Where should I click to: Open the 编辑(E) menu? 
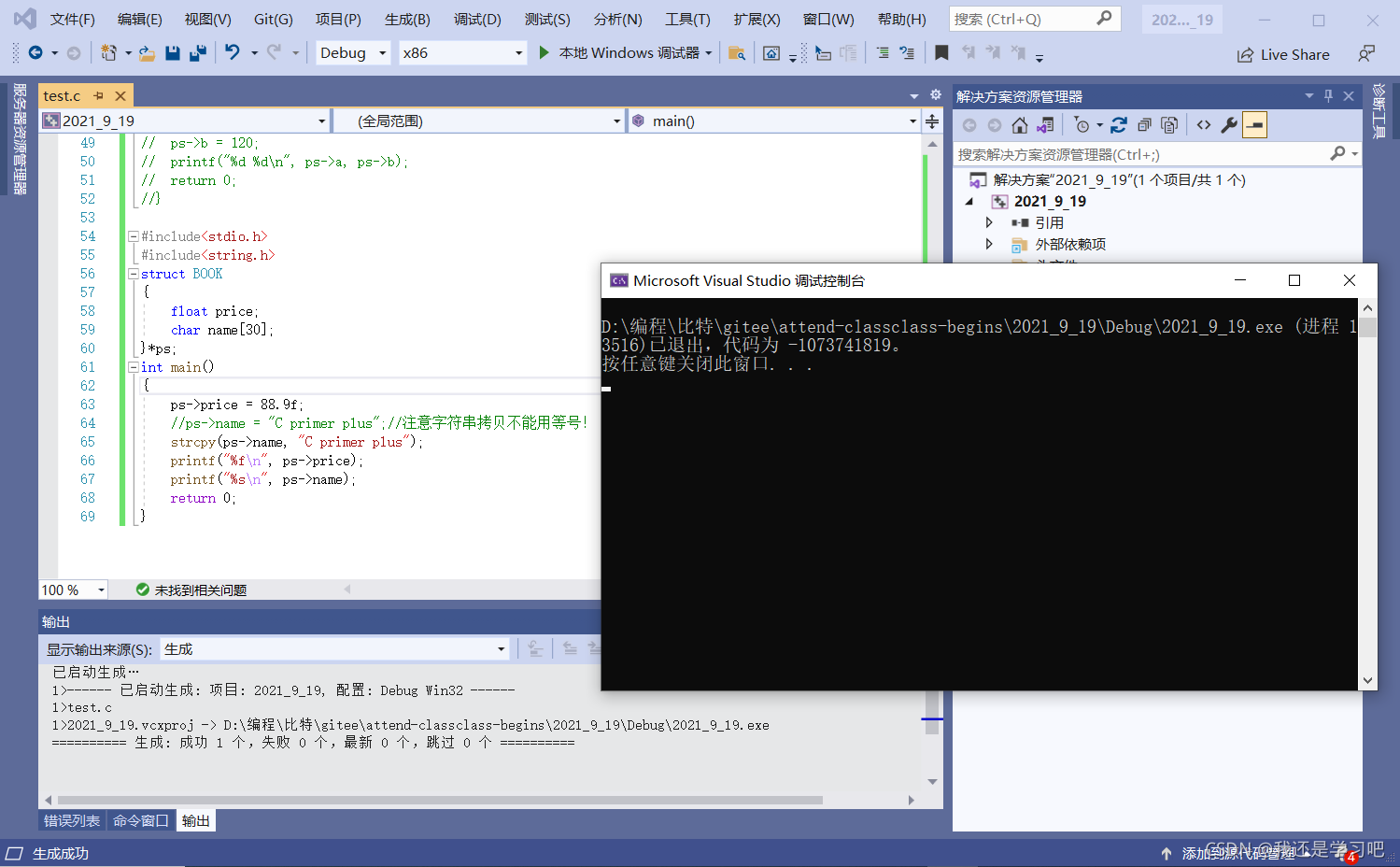pyautogui.click(x=139, y=20)
